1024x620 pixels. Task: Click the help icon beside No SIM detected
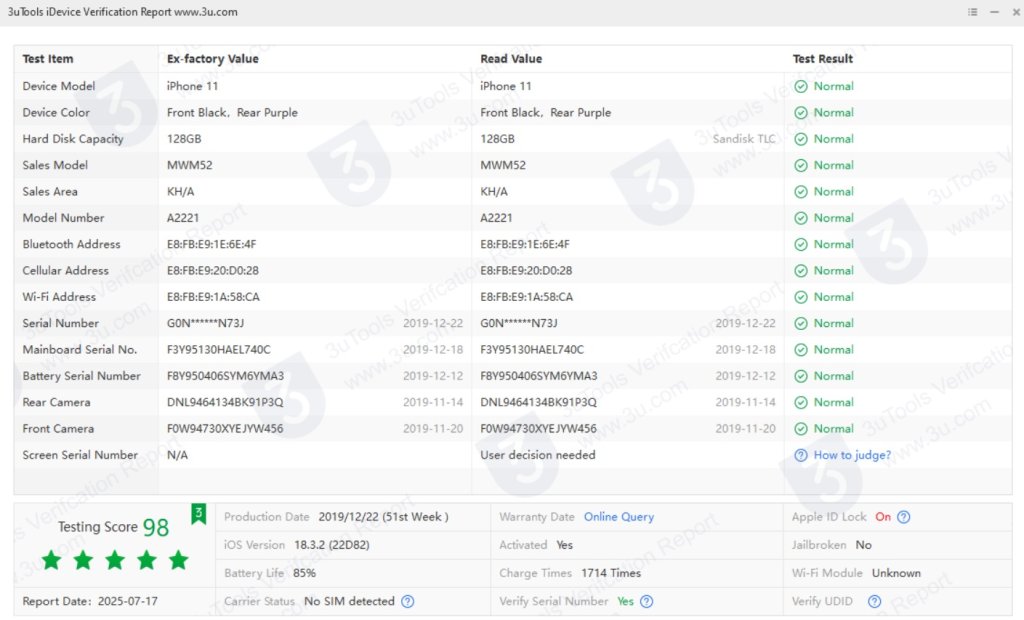pos(408,601)
